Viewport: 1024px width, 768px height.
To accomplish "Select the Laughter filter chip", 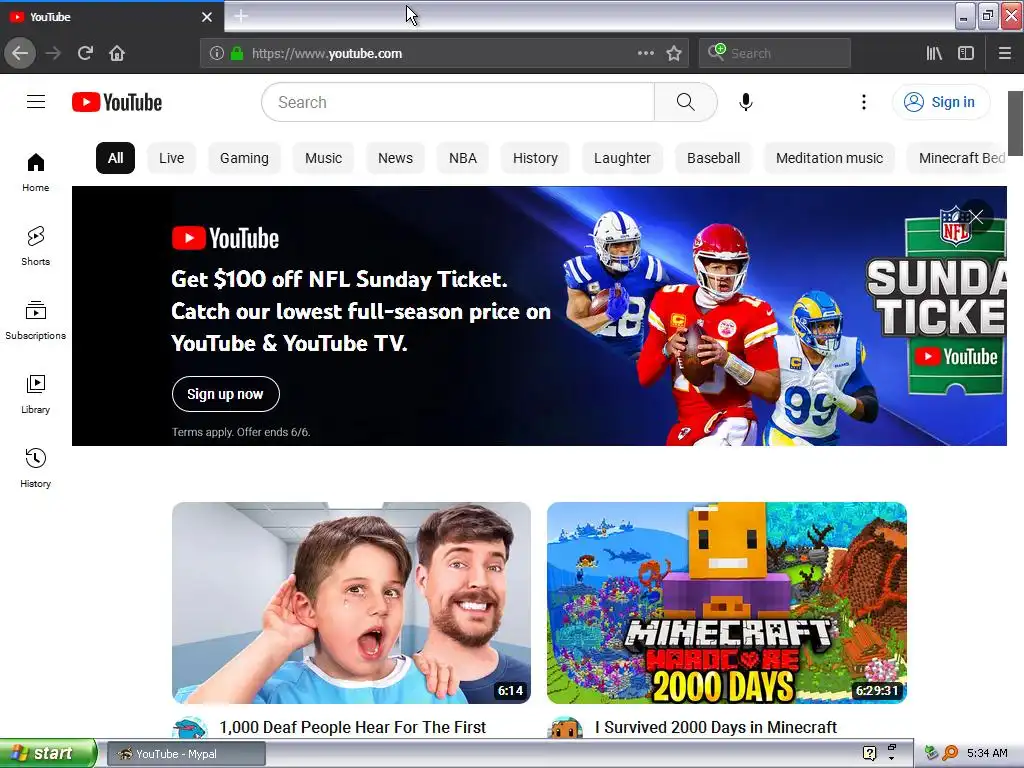I will pos(622,158).
